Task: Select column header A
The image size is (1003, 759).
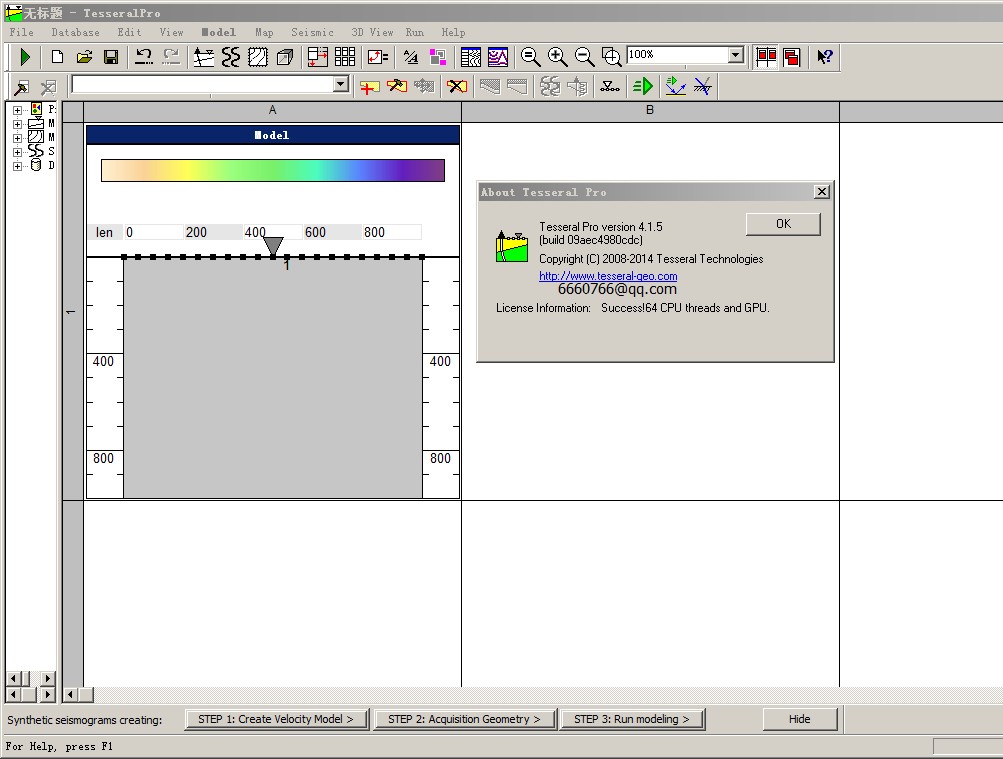Action: click(x=272, y=111)
